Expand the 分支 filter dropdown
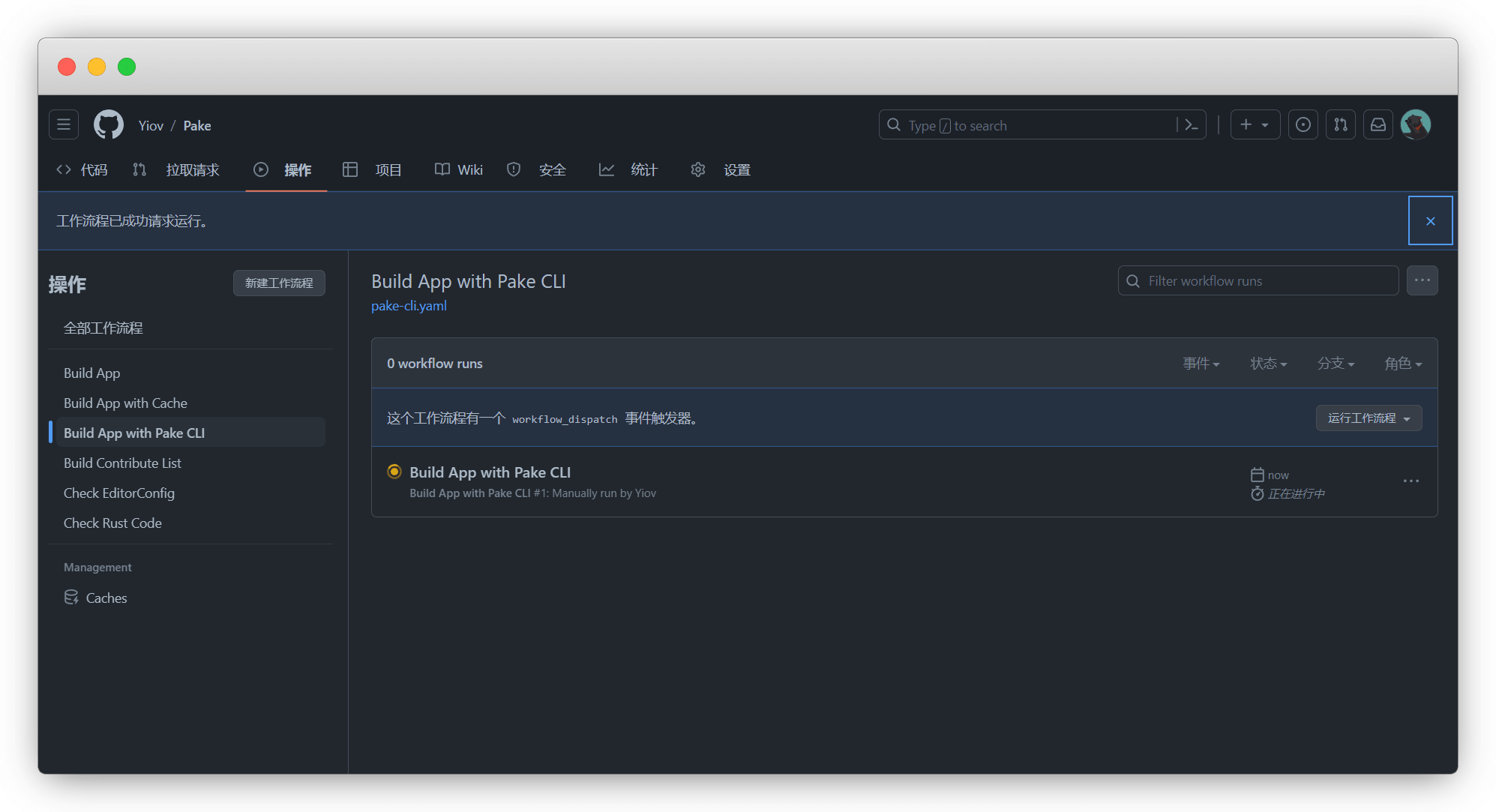Image resolution: width=1496 pixels, height=812 pixels. 1336,364
